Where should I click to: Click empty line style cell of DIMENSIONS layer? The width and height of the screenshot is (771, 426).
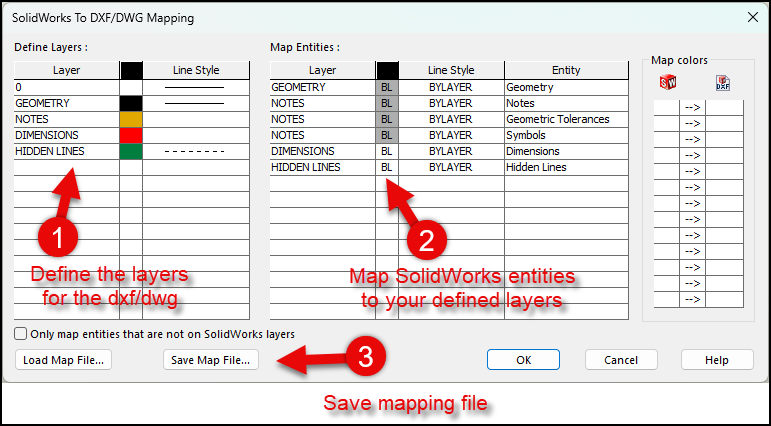(196, 135)
